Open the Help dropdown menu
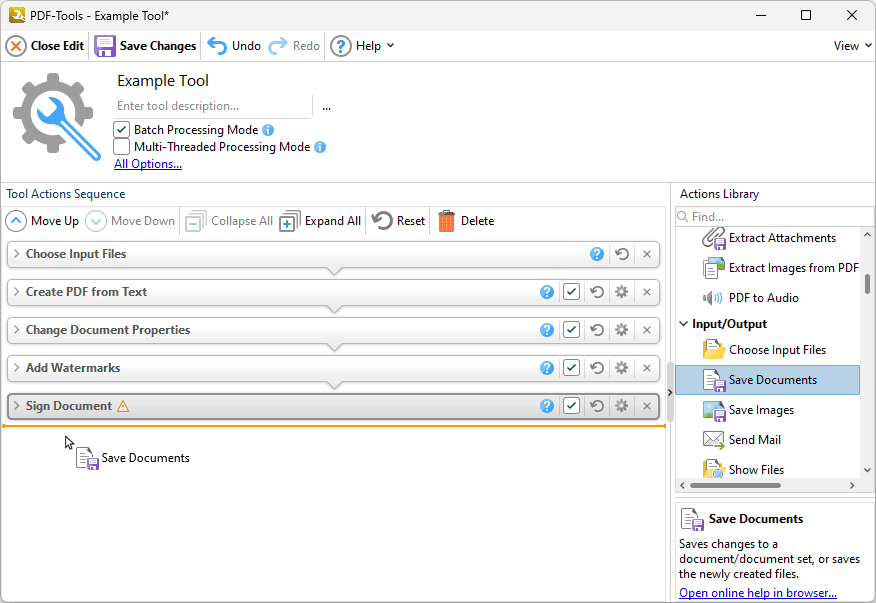The height and width of the screenshot is (603, 876). (362, 46)
